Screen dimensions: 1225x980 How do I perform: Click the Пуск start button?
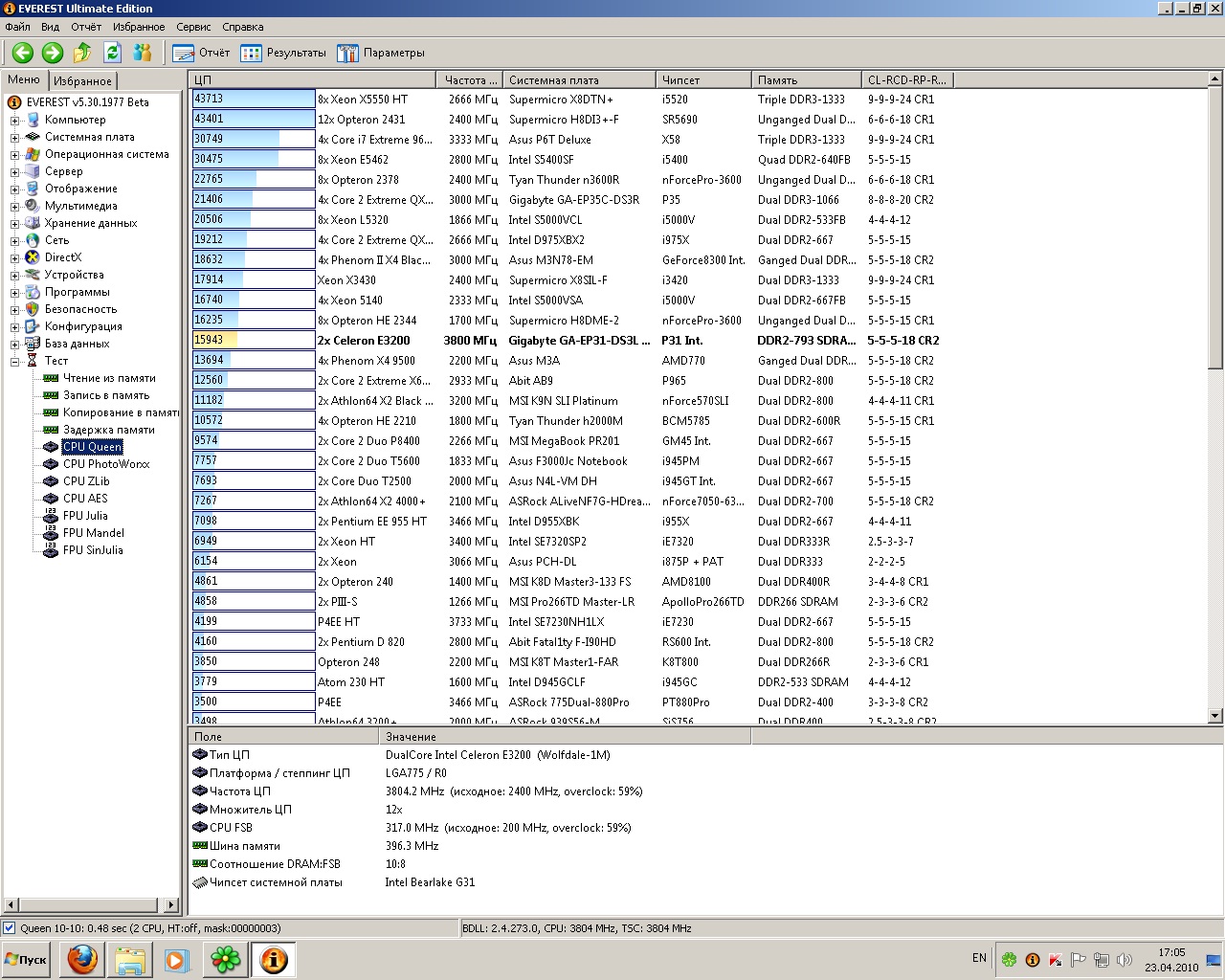coord(27,960)
